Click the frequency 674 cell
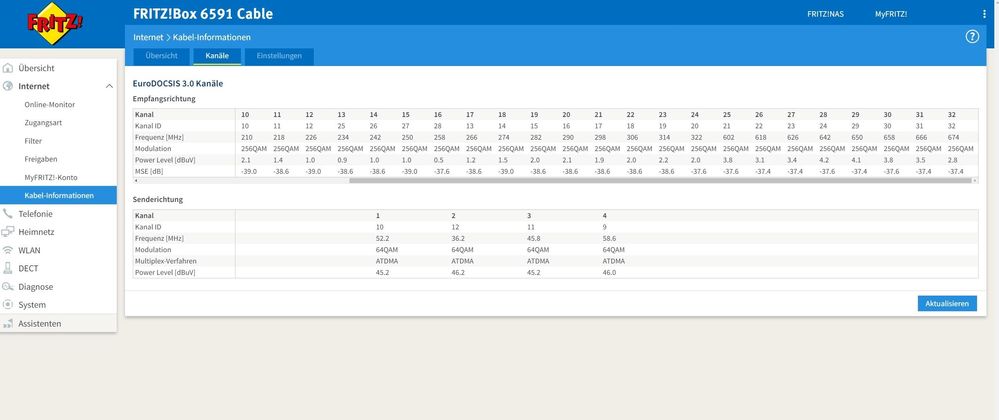This screenshot has height=420, width=999. click(x=953, y=138)
